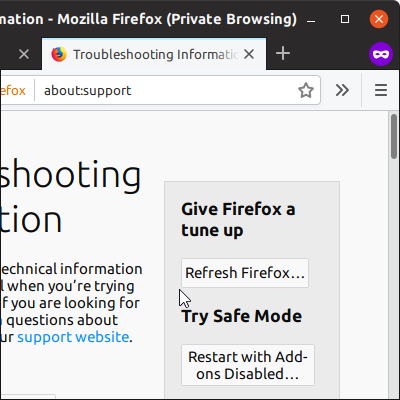Close the tab left of Troubleshooting Information
Image resolution: width=400 pixels, height=400 pixels.
coord(24,54)
